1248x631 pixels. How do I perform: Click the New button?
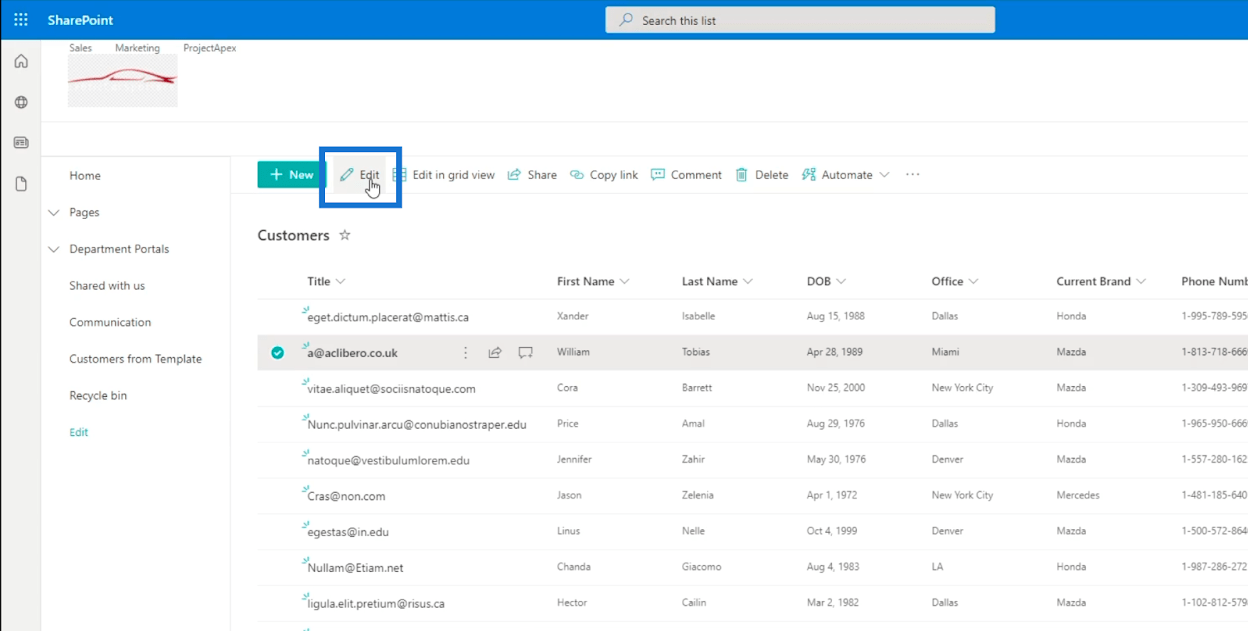point(291,174)
